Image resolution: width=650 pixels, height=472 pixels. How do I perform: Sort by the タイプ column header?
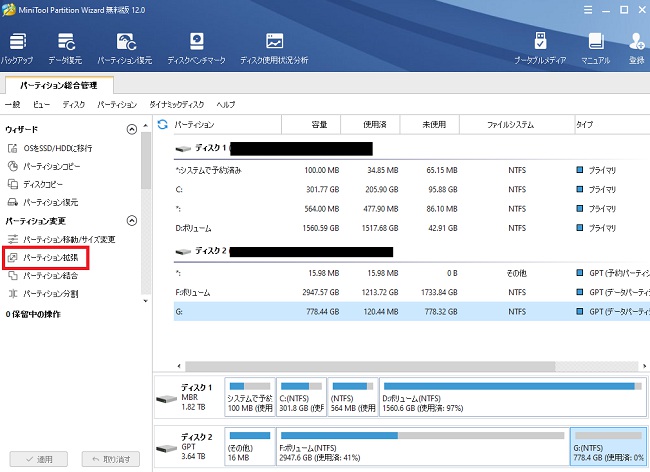612,124
